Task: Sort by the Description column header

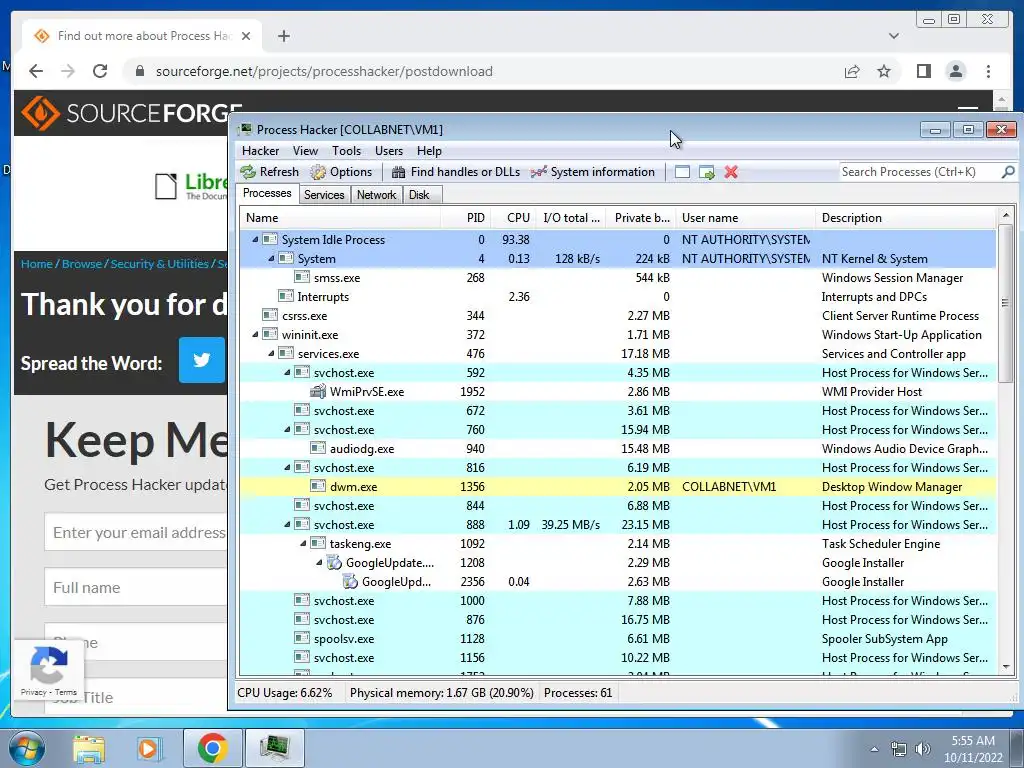Action: click(906, 217)
